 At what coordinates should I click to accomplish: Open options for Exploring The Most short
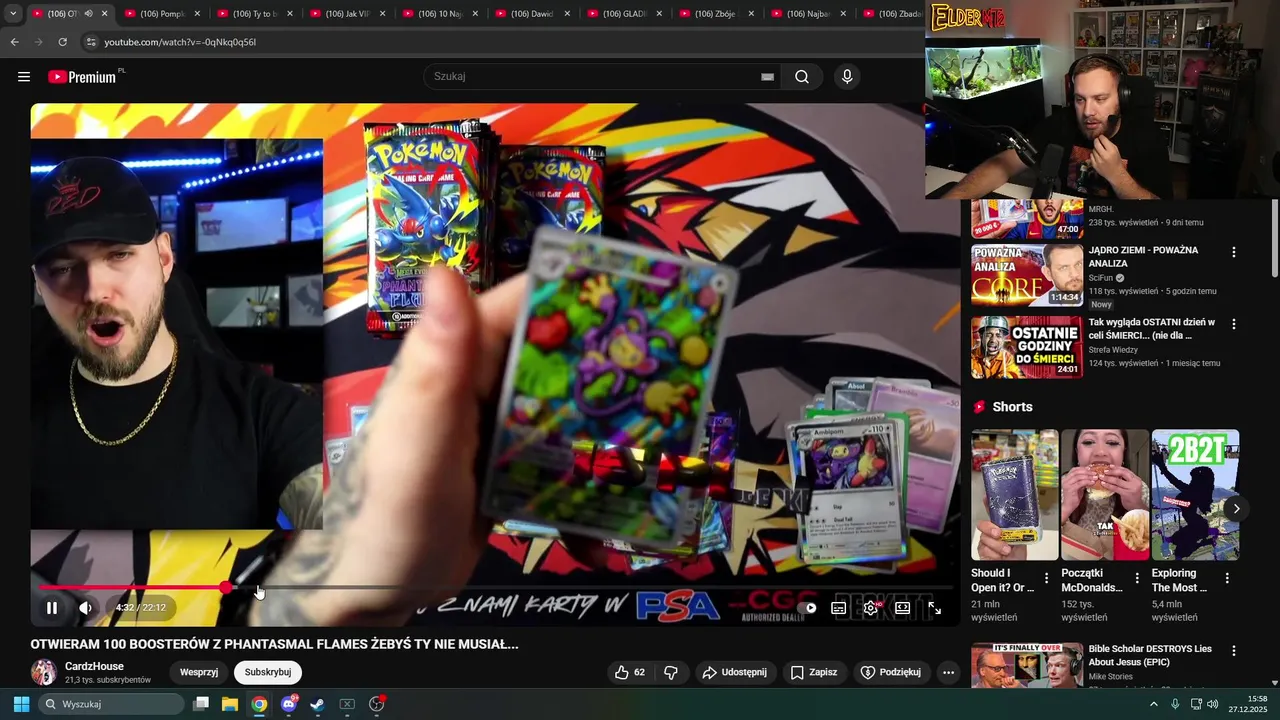(x=1227, y=578)
